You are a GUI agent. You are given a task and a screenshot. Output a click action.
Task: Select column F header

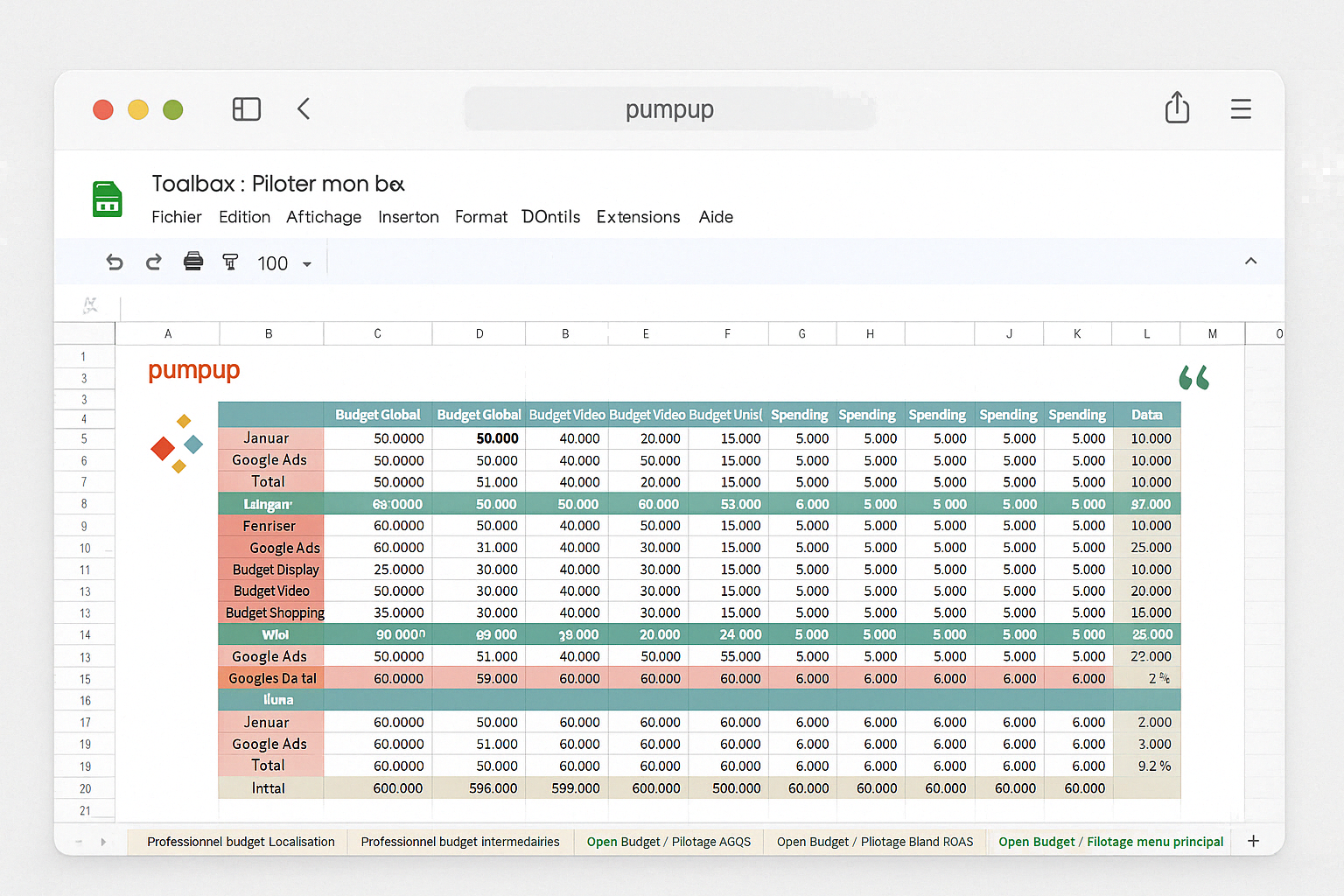click(x=727, y=333)
